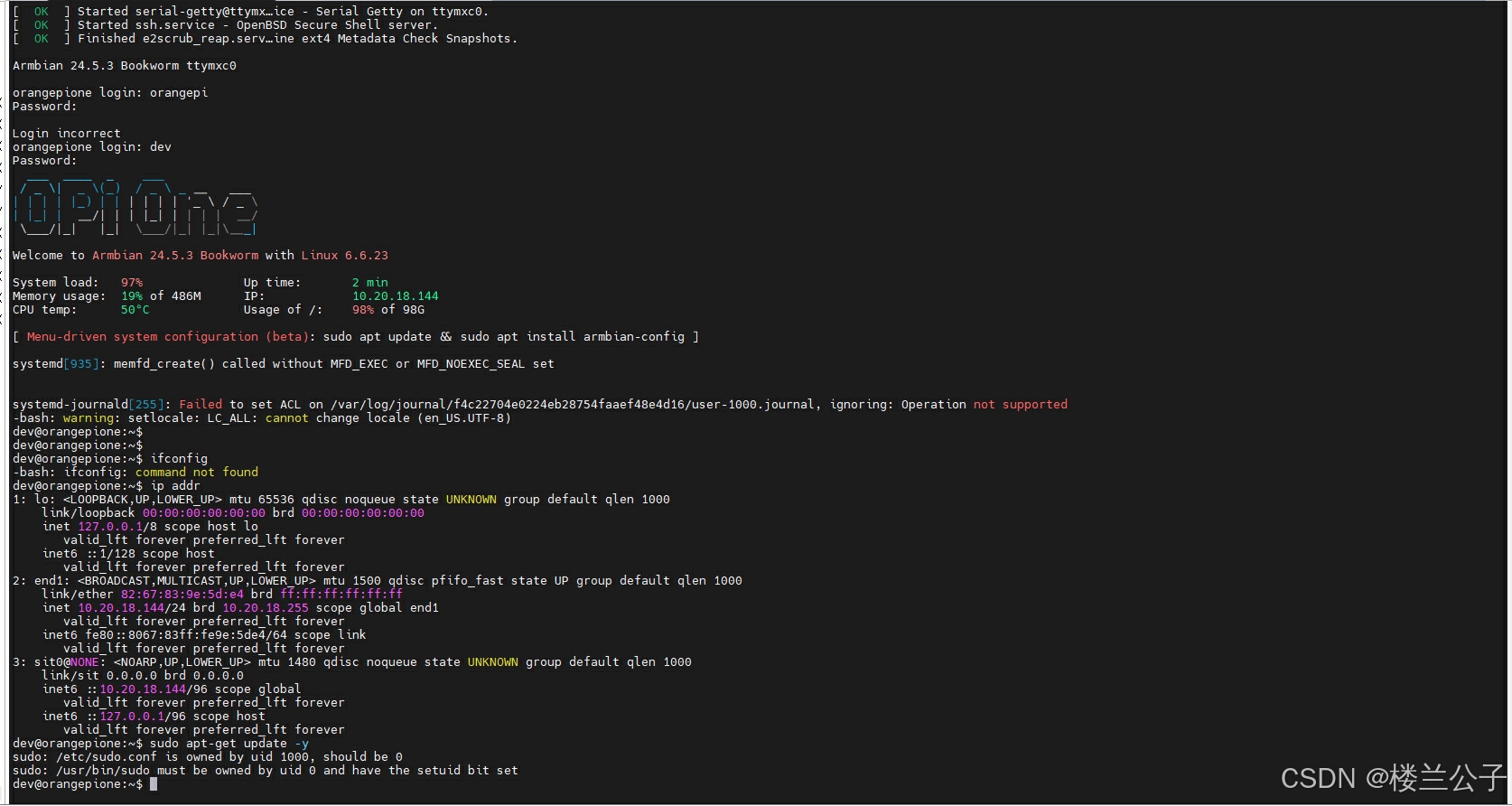The width and height of the screenshot is (1512, 806).
Task: Click IPv6 address 'fe80::8067:83ff:fe9e:5de4/64'
Action: 186,635
